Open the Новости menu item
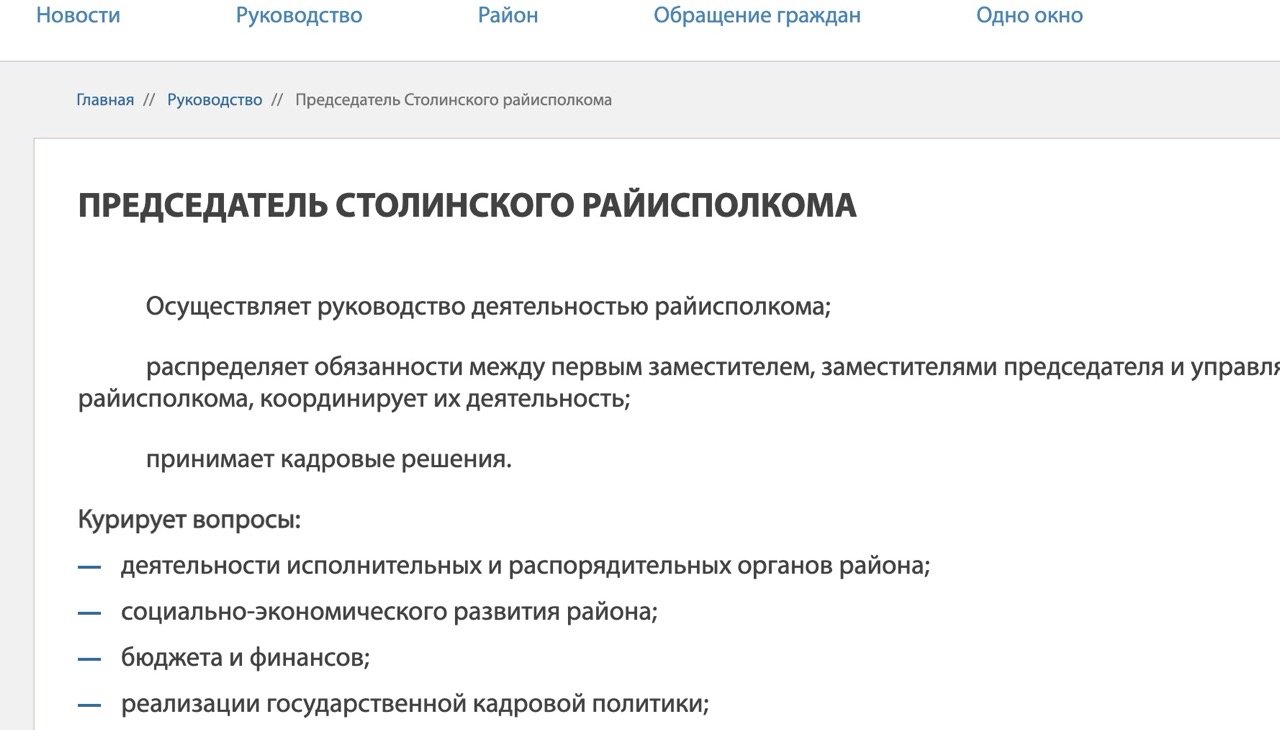1280x730 pixels. click(77, 15)
